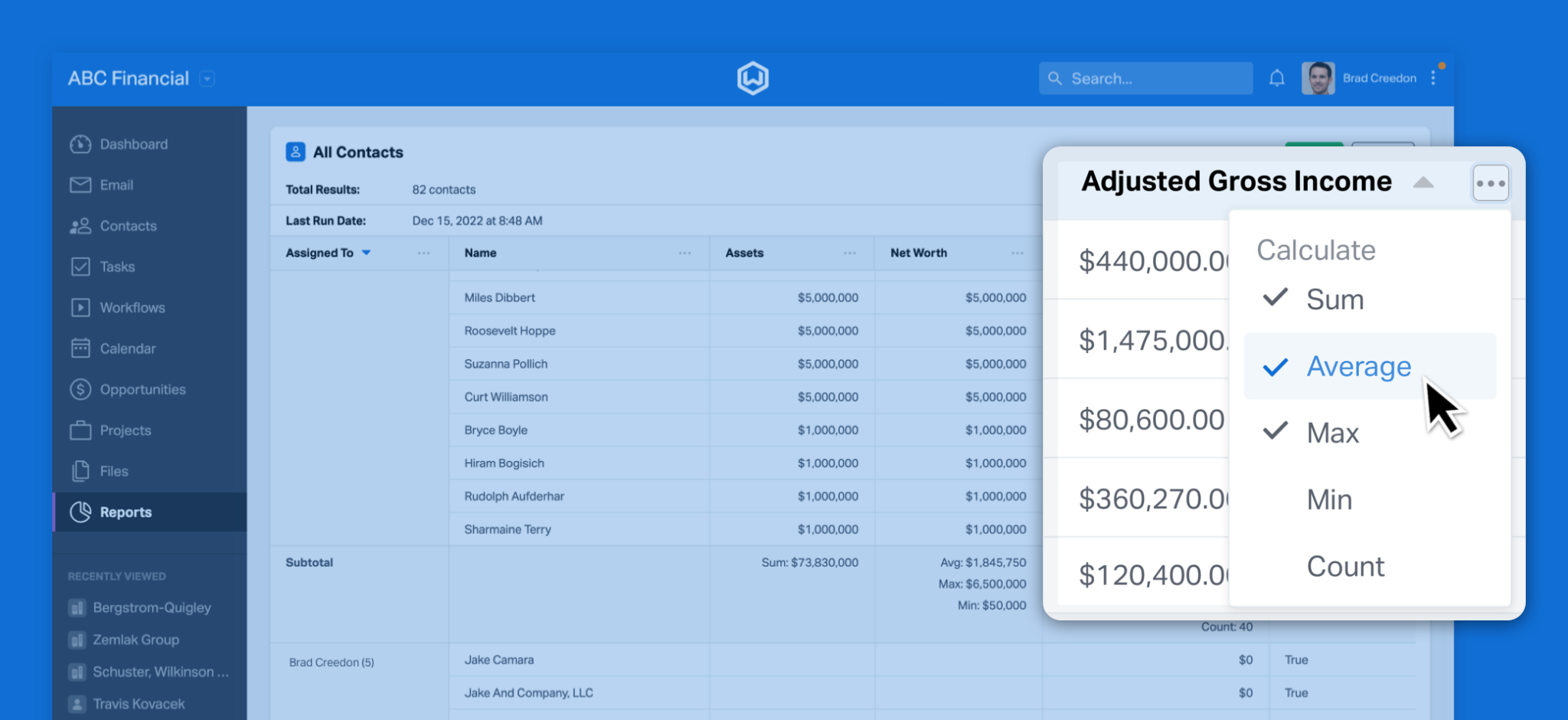Select Min from the Calculate menu
The image size is (1568, 720).
click(x=1329, y=499)
